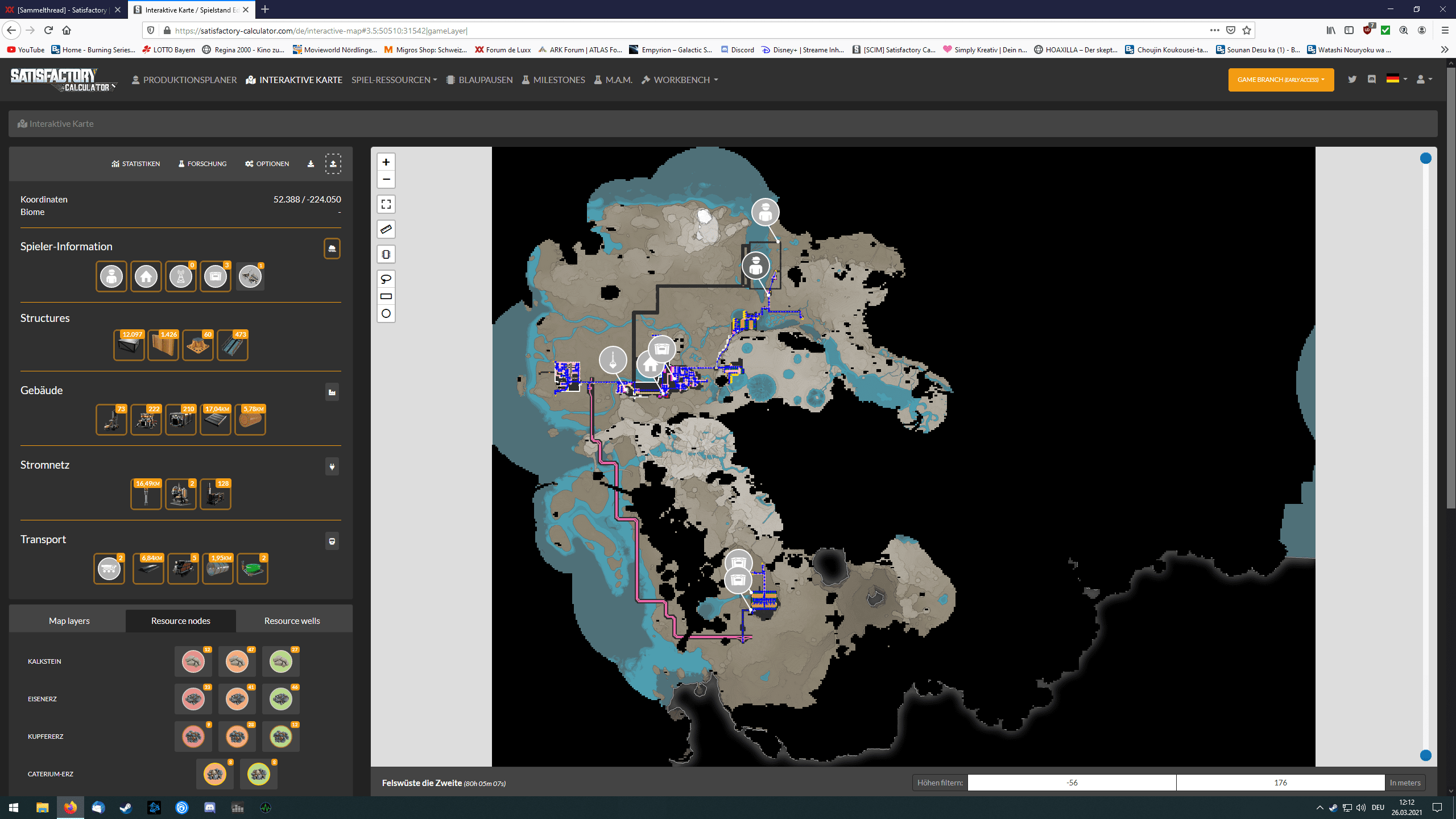Toggle pillars layer with 60 count

(198, 345)
